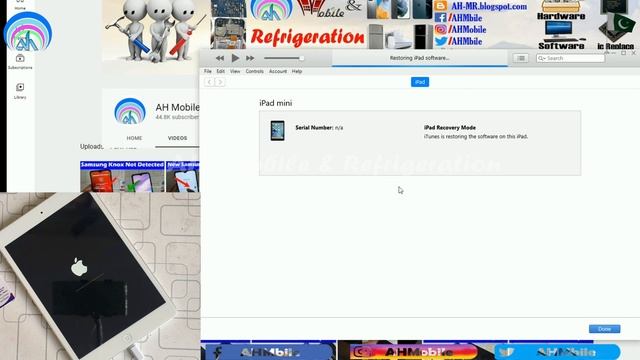The width and height of the screenshot is (640, 360).
Task: Click the Twitter /AHMbile banner link
Action: click(465, 42)
